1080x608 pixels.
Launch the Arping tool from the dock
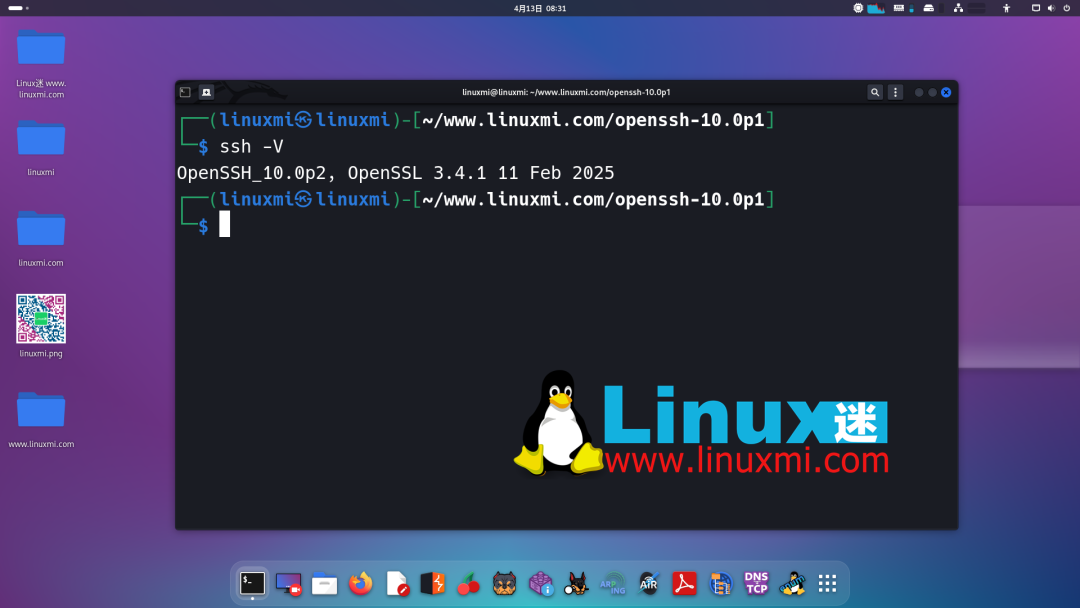click(612, 584)
